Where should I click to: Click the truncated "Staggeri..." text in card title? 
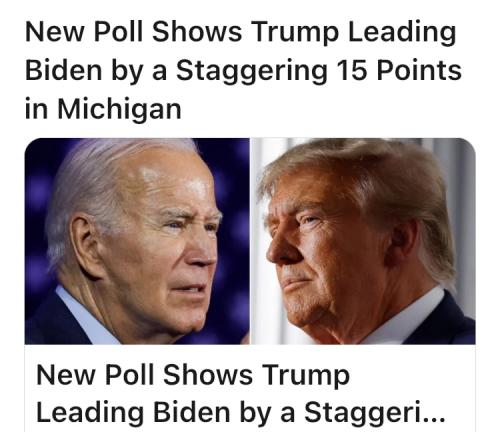tap(375, 413)
